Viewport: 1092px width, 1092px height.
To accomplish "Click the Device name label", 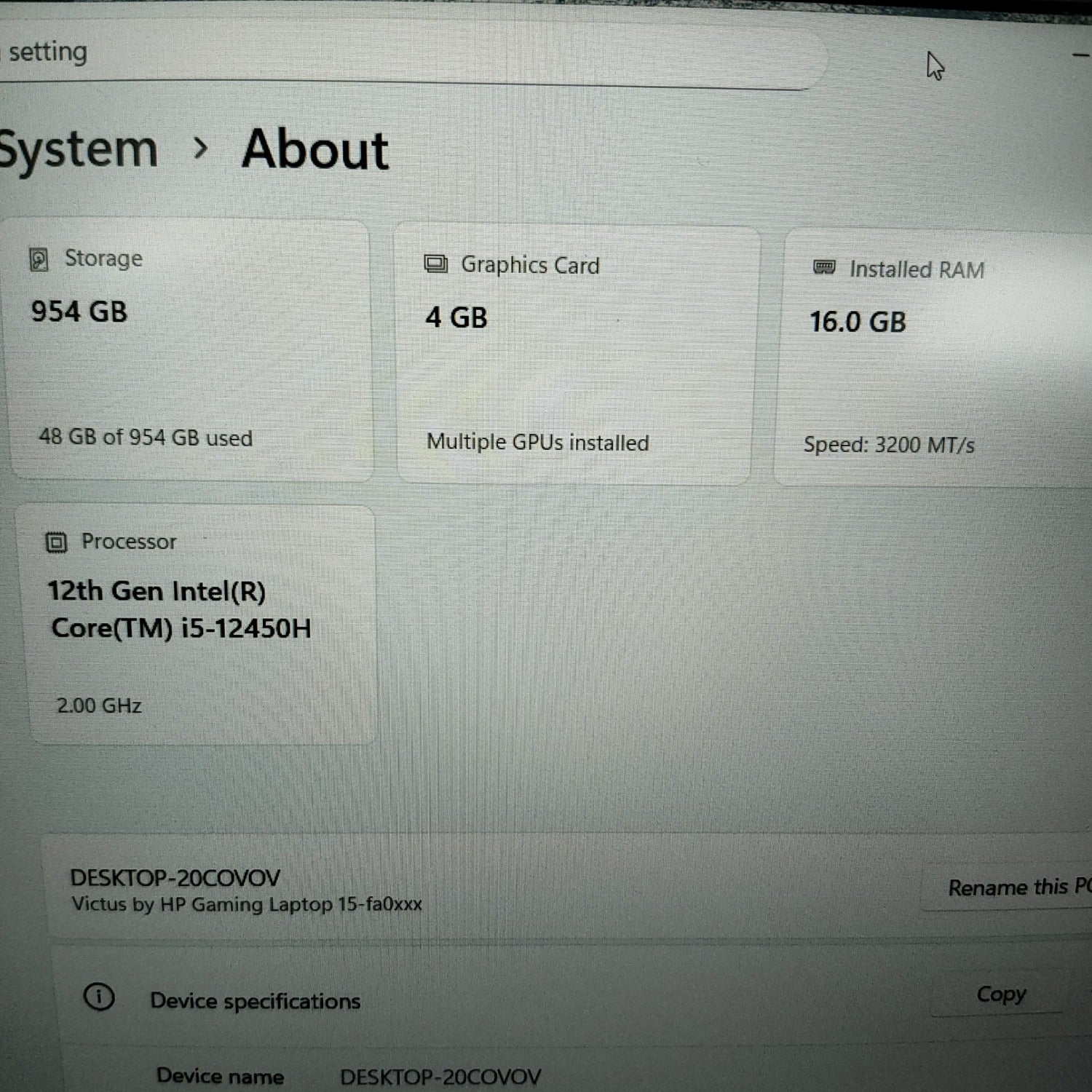I will click(x=220, y=1076).
